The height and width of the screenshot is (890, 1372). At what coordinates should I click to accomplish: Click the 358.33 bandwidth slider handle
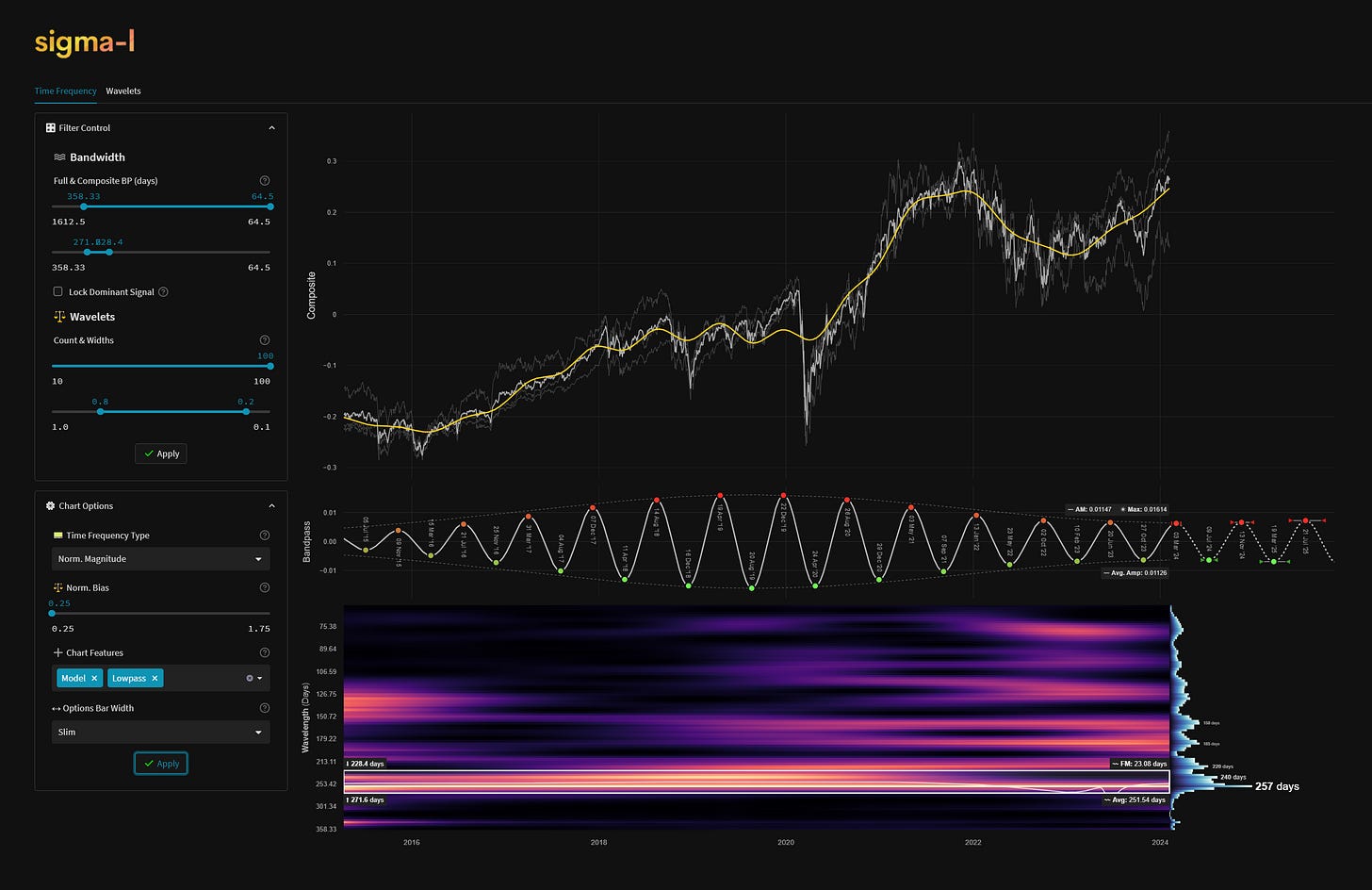point(84,206)
